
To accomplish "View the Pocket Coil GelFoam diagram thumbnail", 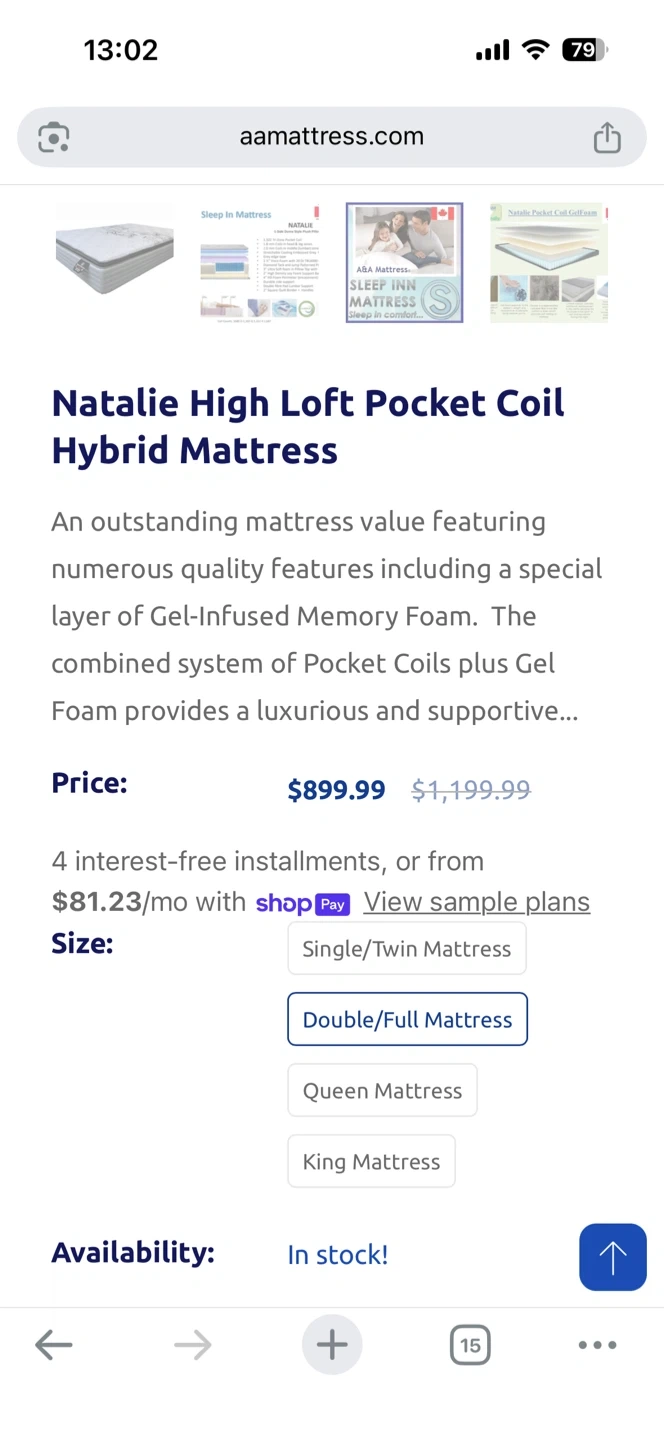I will (x=549, y=263).
